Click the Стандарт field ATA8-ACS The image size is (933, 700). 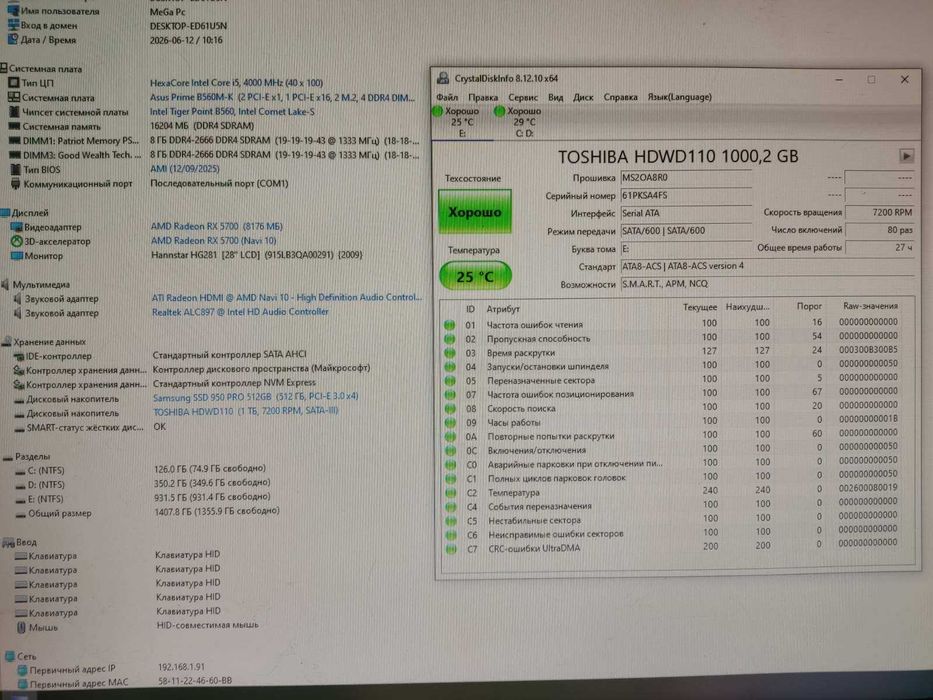point(767,266)
